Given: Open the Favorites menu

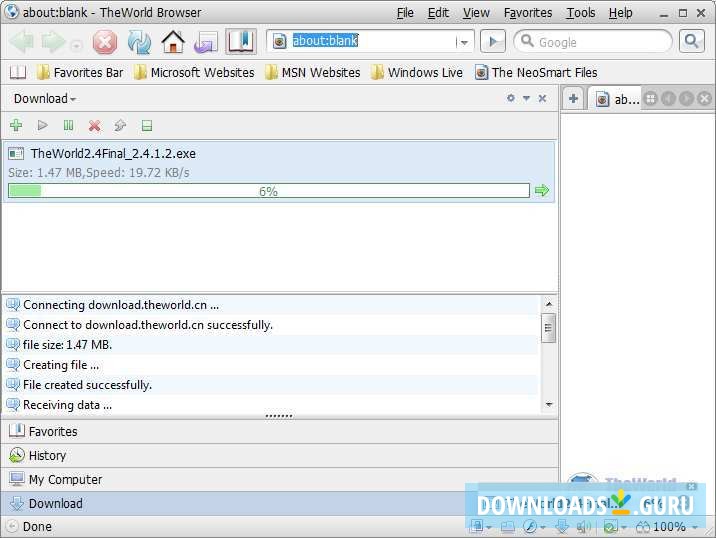Looking at the screenshot, I should (x=528, y=13).
